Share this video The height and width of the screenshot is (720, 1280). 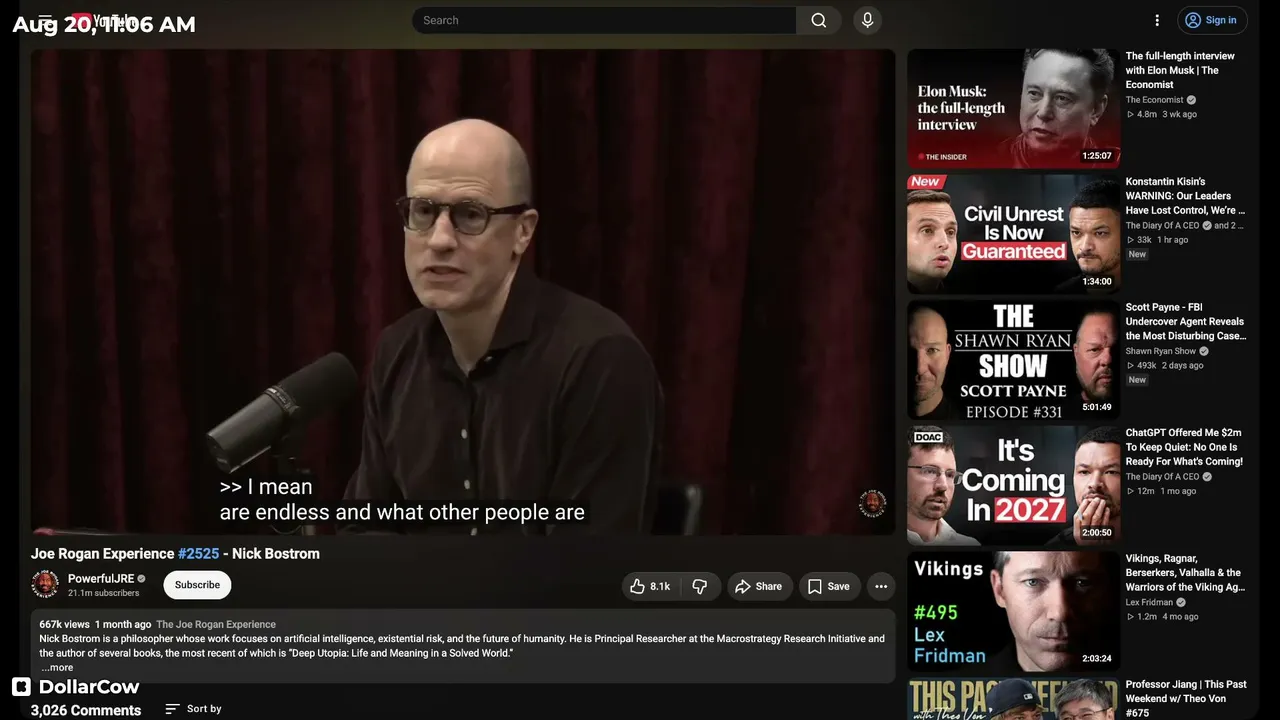tap(759, 586)
